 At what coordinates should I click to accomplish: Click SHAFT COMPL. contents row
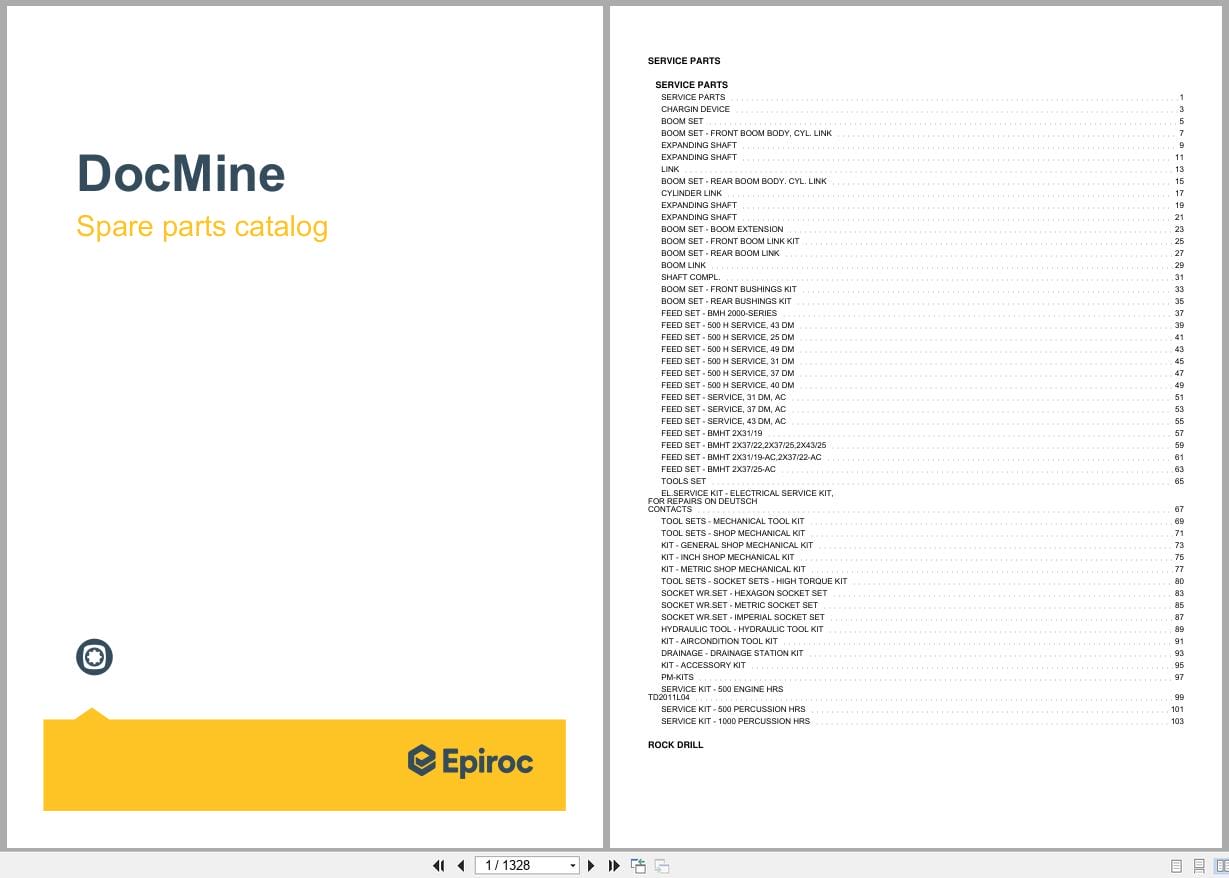pos(922,277)
